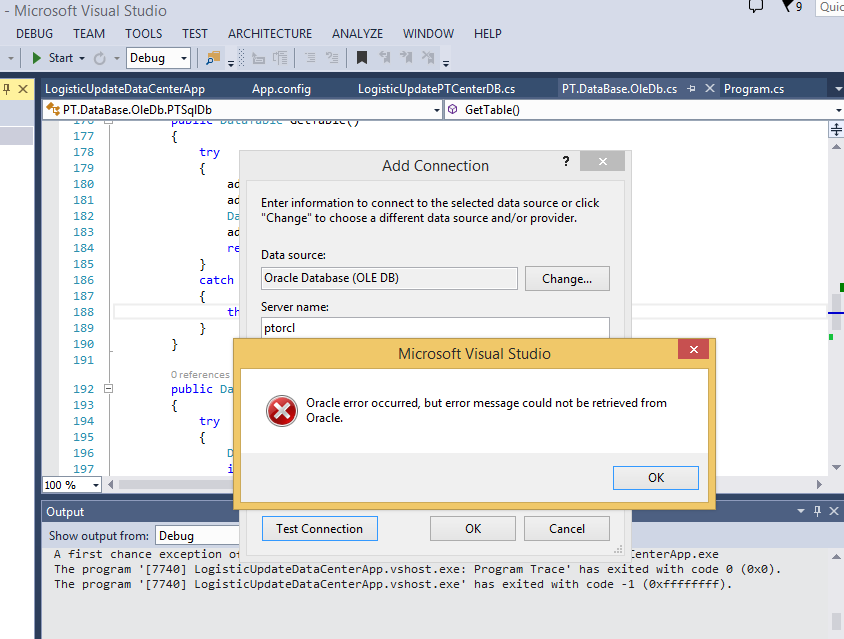Close the PT.DataBase.OleDb.cs tab
Screen dimensions: 844x639
coord(710,88)
